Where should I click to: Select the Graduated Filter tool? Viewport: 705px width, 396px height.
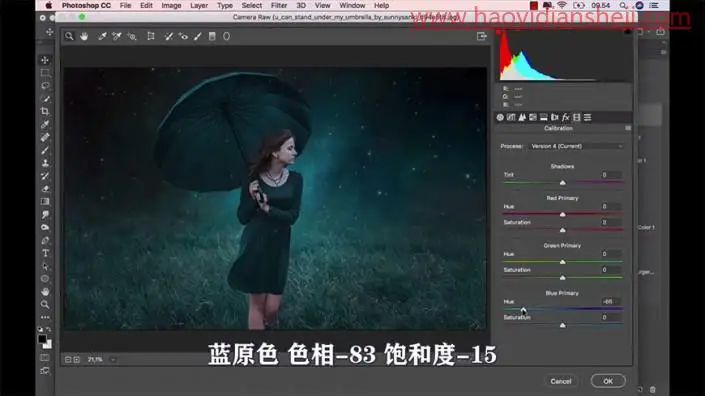[x=212, y=36]
